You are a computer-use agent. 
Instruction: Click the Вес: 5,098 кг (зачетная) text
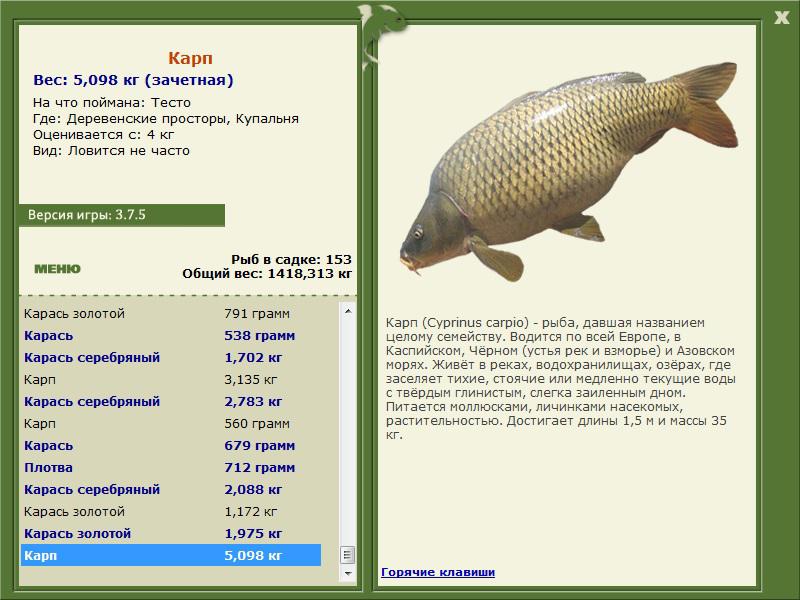pyautogui.click(x=133, y=80)
